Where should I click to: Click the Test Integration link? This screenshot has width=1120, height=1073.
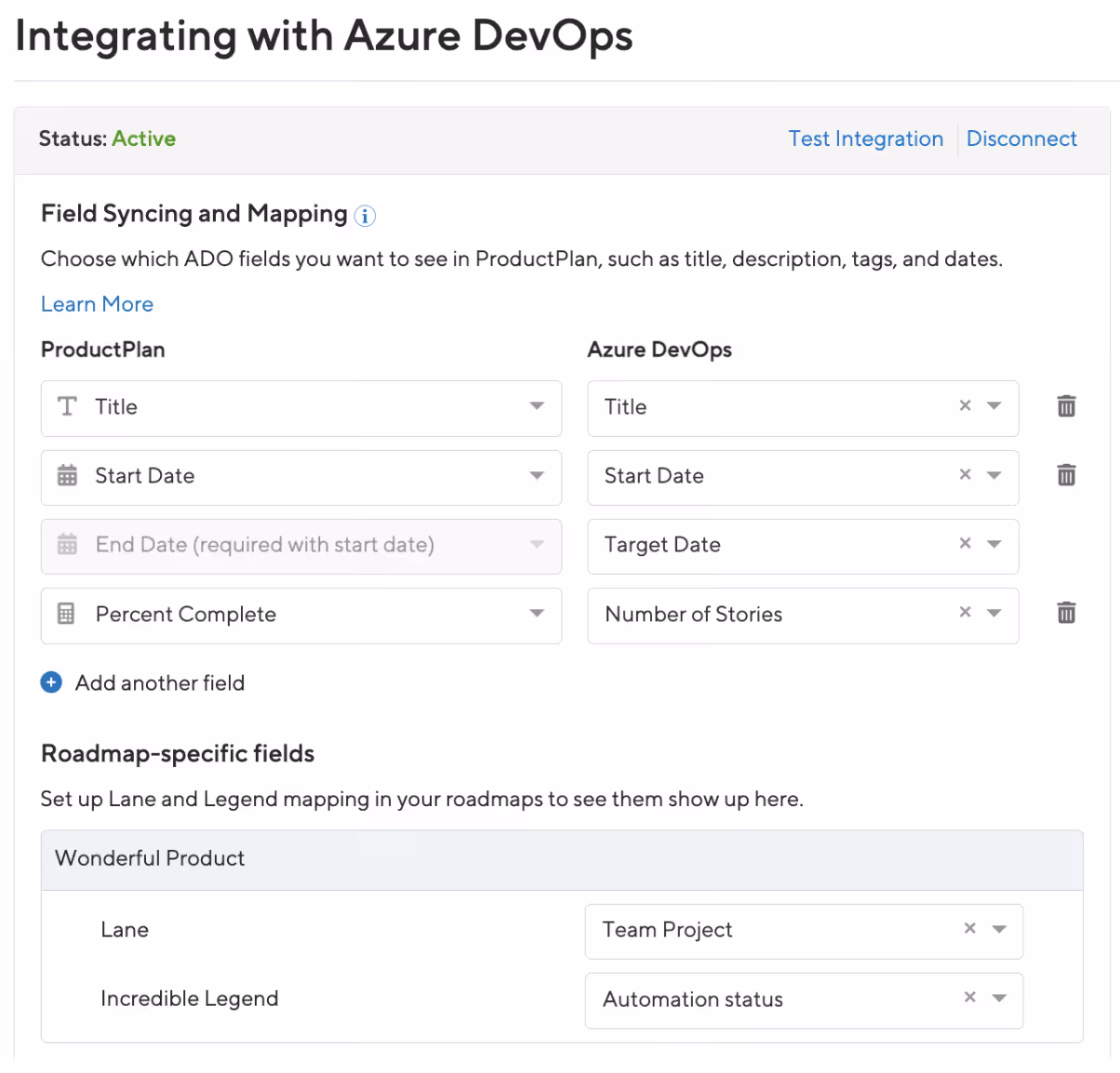[865, 139]
